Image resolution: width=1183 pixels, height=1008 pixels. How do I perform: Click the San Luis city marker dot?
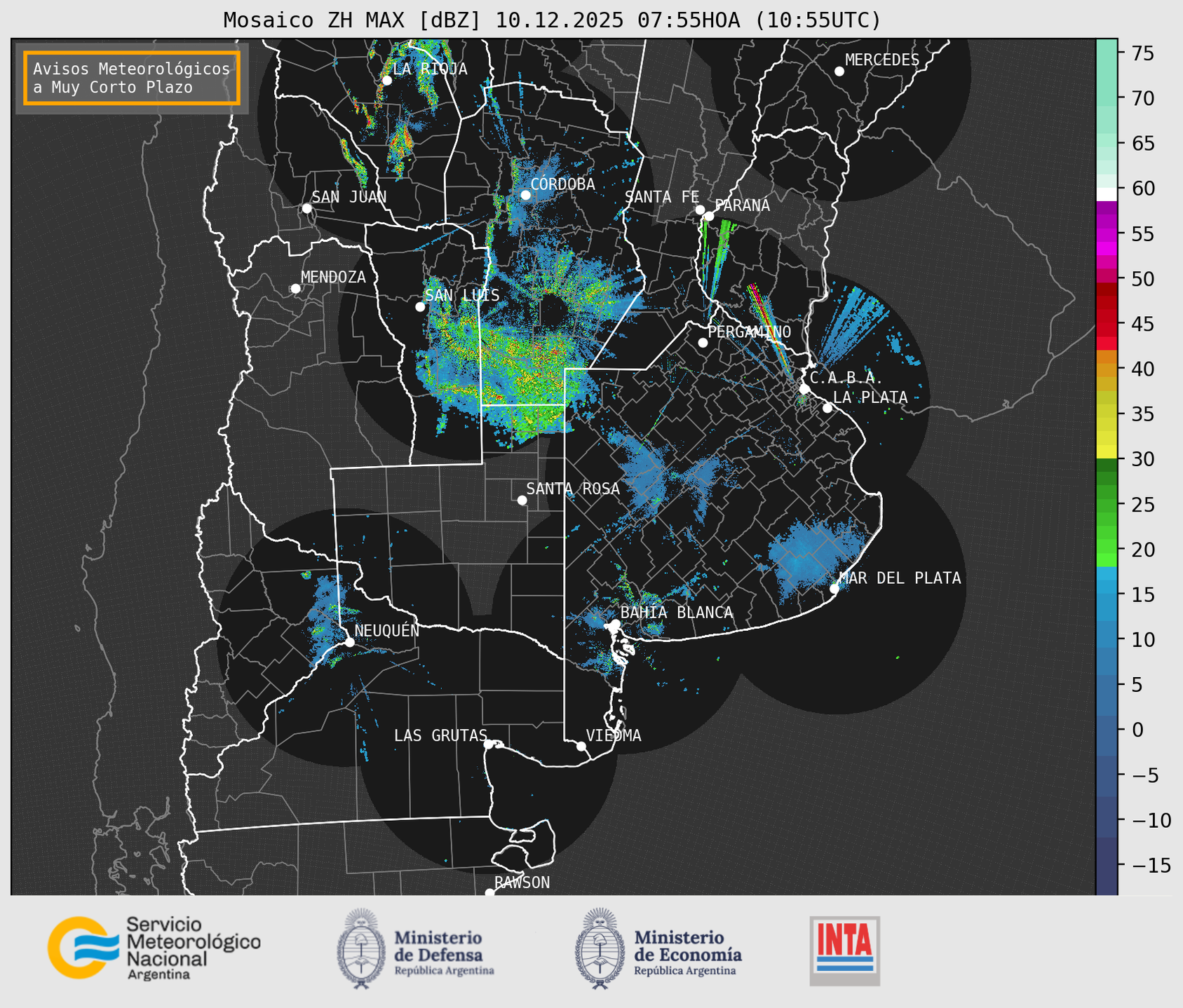pos(420,307)
